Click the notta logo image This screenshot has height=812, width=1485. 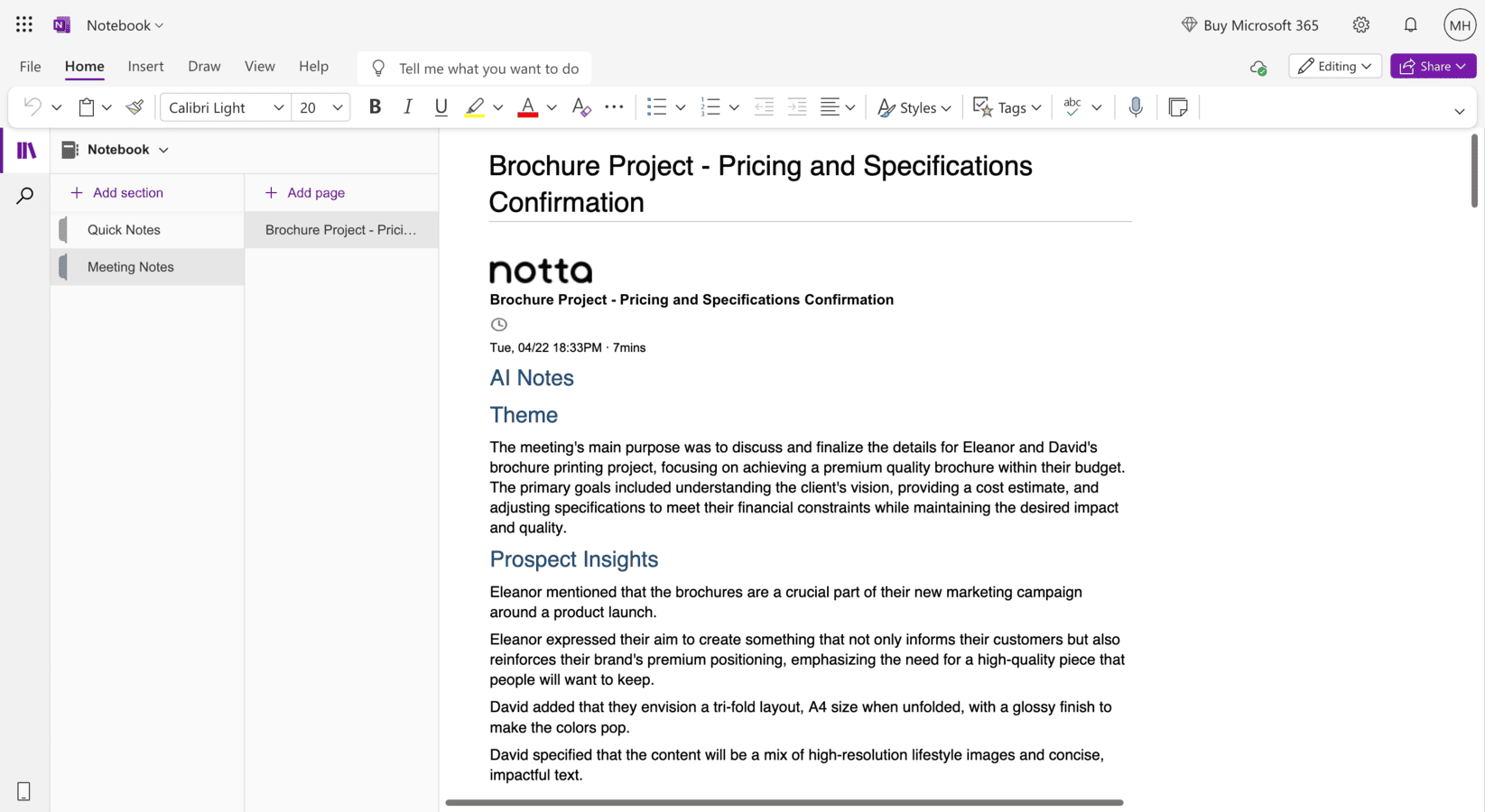(541, 271)
